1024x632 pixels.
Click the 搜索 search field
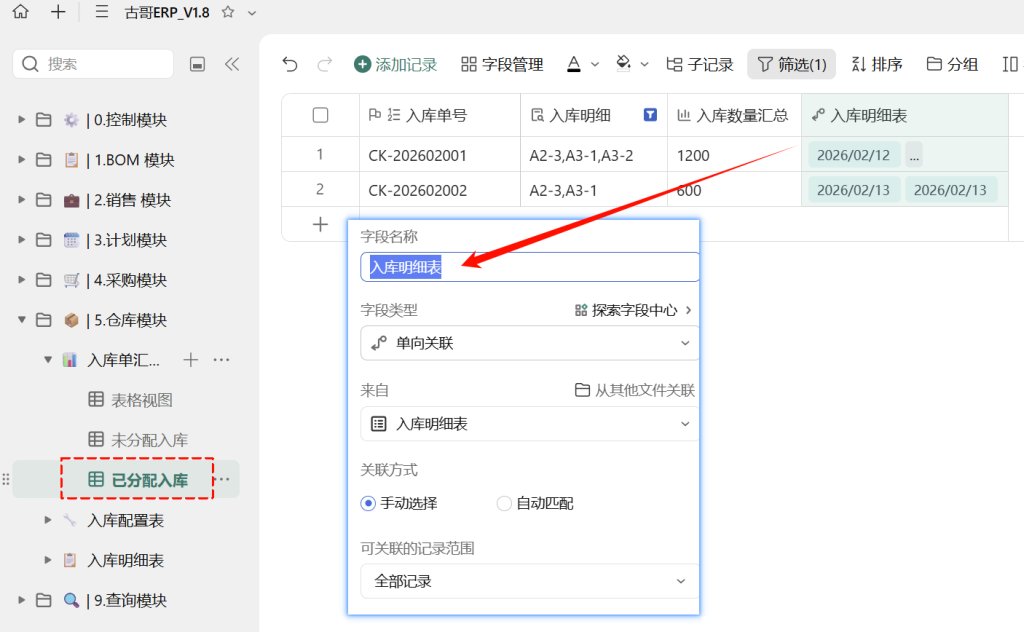(x=93, y=64)
